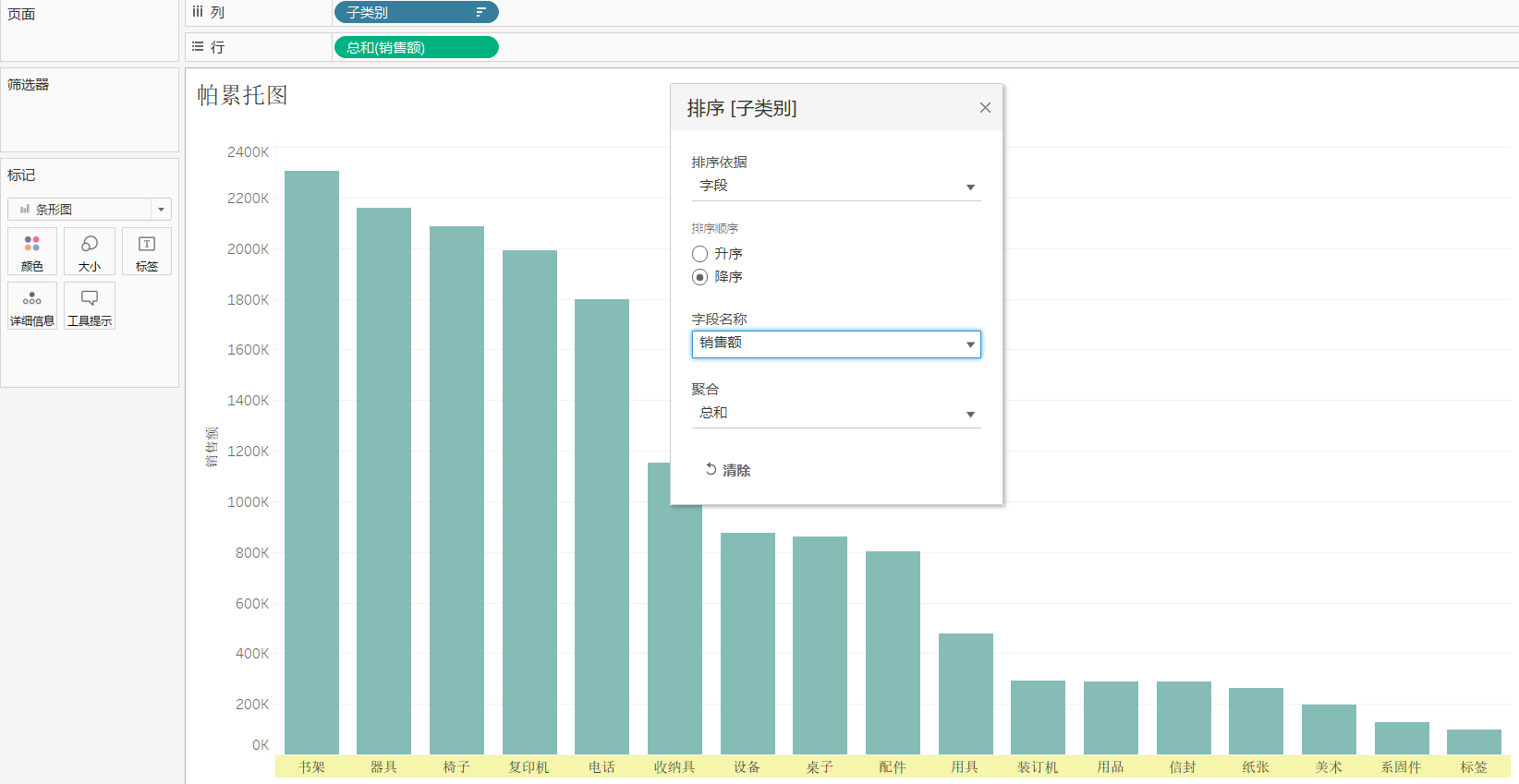1519x784 pixels.
Task: Click the 标记 marks card header
Action: [x=21, y=175]
